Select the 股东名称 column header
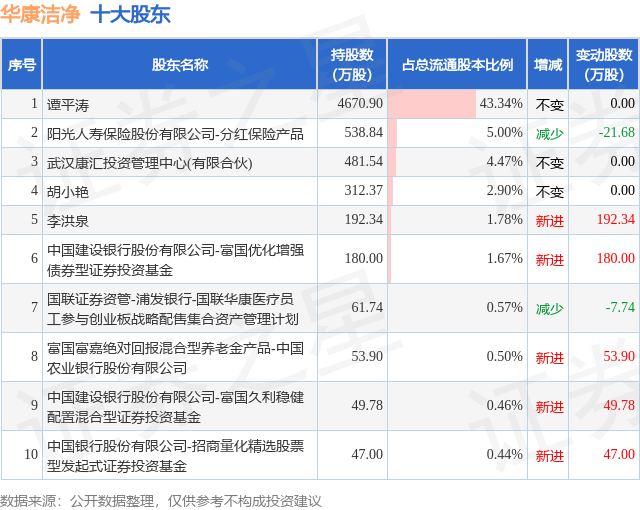The image size is (640, 510). (180, 64)
